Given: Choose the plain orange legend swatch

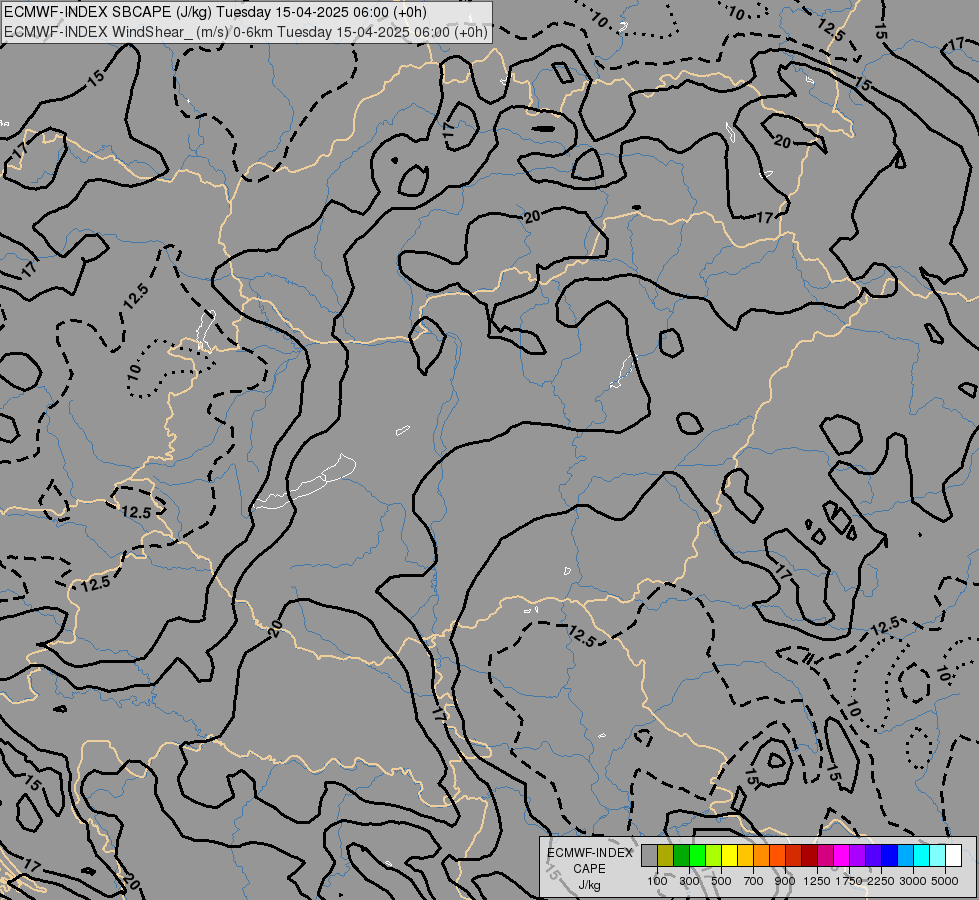Looking at the screenshot, I should [761, 856].
